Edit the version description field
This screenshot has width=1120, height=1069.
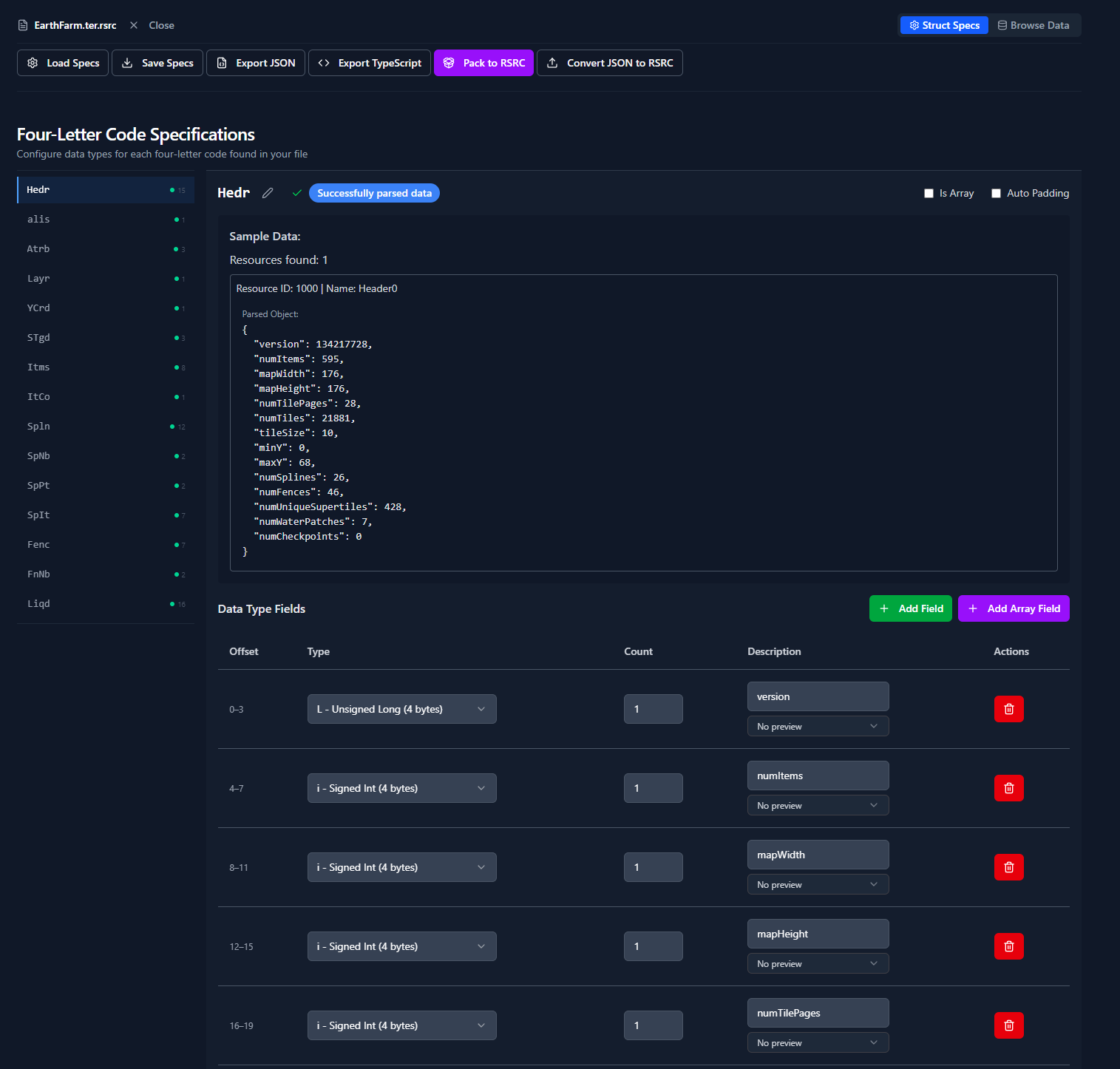[x=818, y=696]
